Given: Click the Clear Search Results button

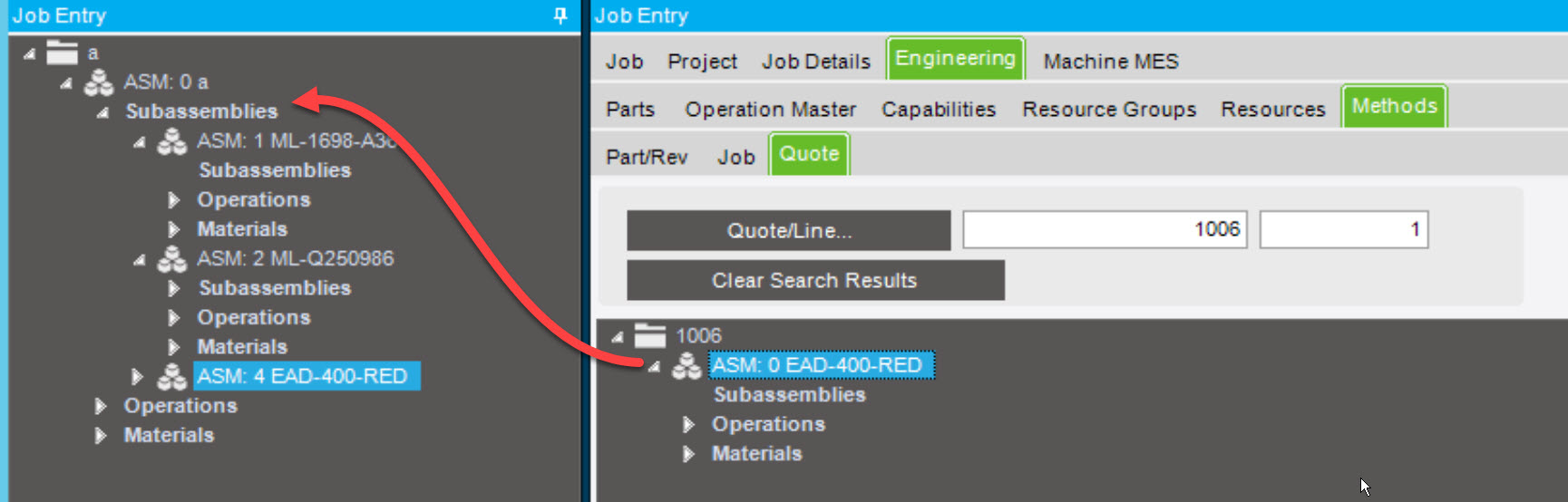Looking at the screenshot, I should click(815, 280).
